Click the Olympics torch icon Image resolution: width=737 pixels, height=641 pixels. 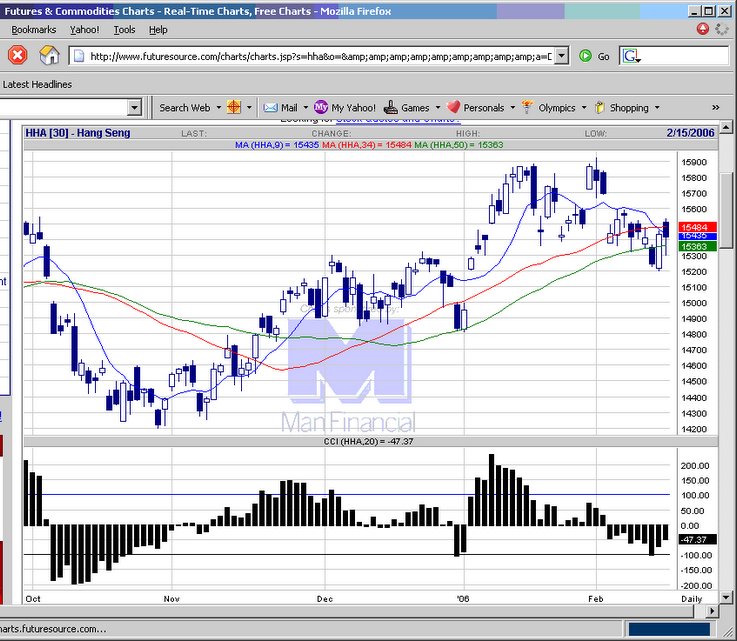527,107
